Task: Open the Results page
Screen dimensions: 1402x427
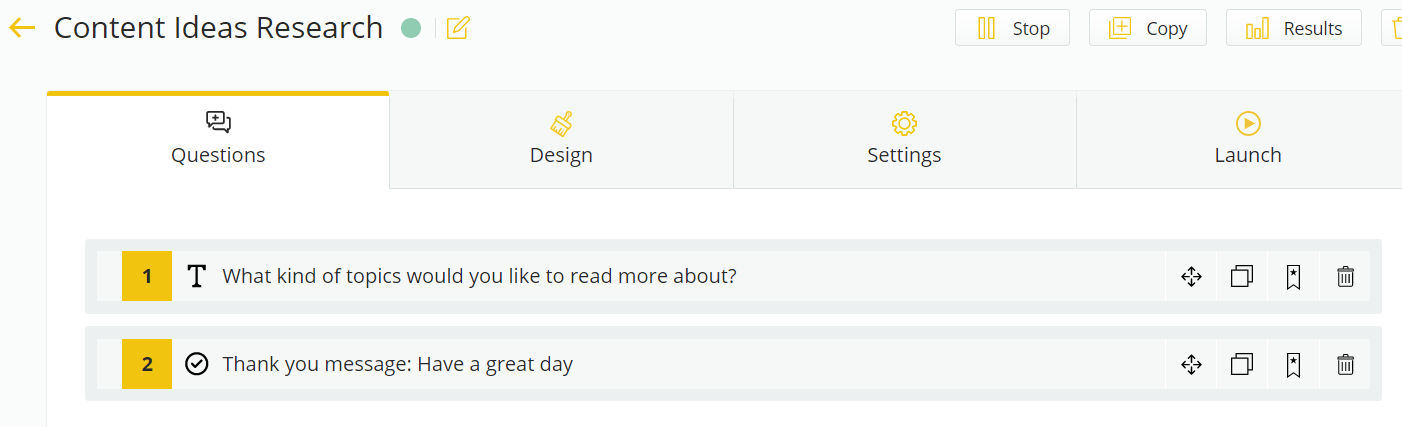Action: pos(1293,28)
